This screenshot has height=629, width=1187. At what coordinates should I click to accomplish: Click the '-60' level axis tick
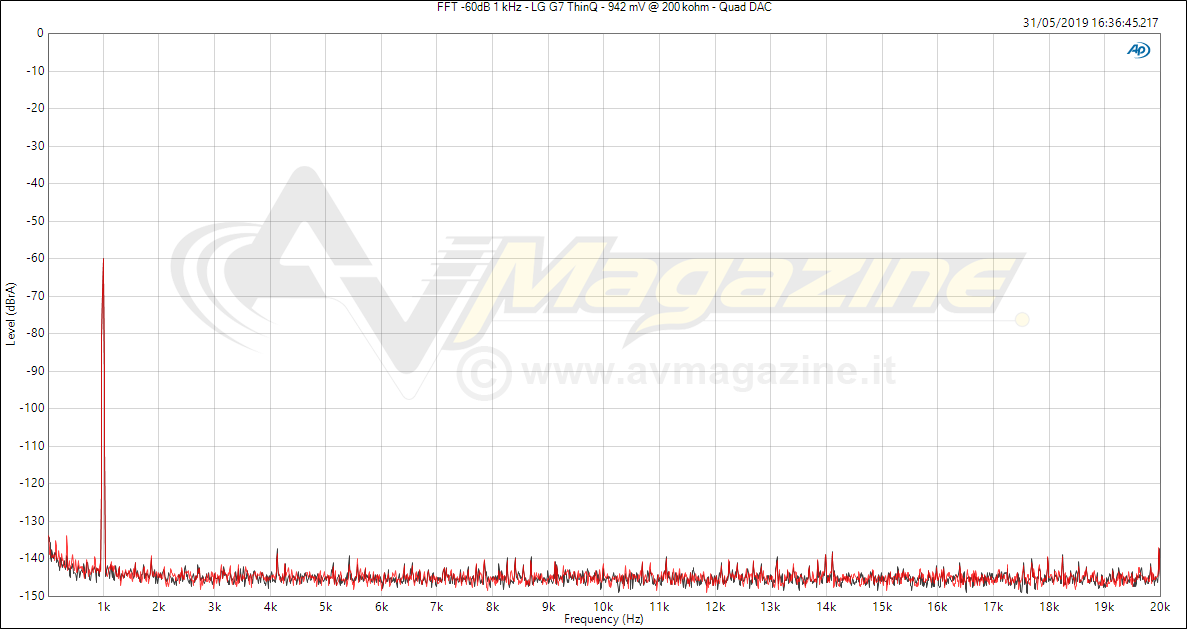(x=34, y=258)
